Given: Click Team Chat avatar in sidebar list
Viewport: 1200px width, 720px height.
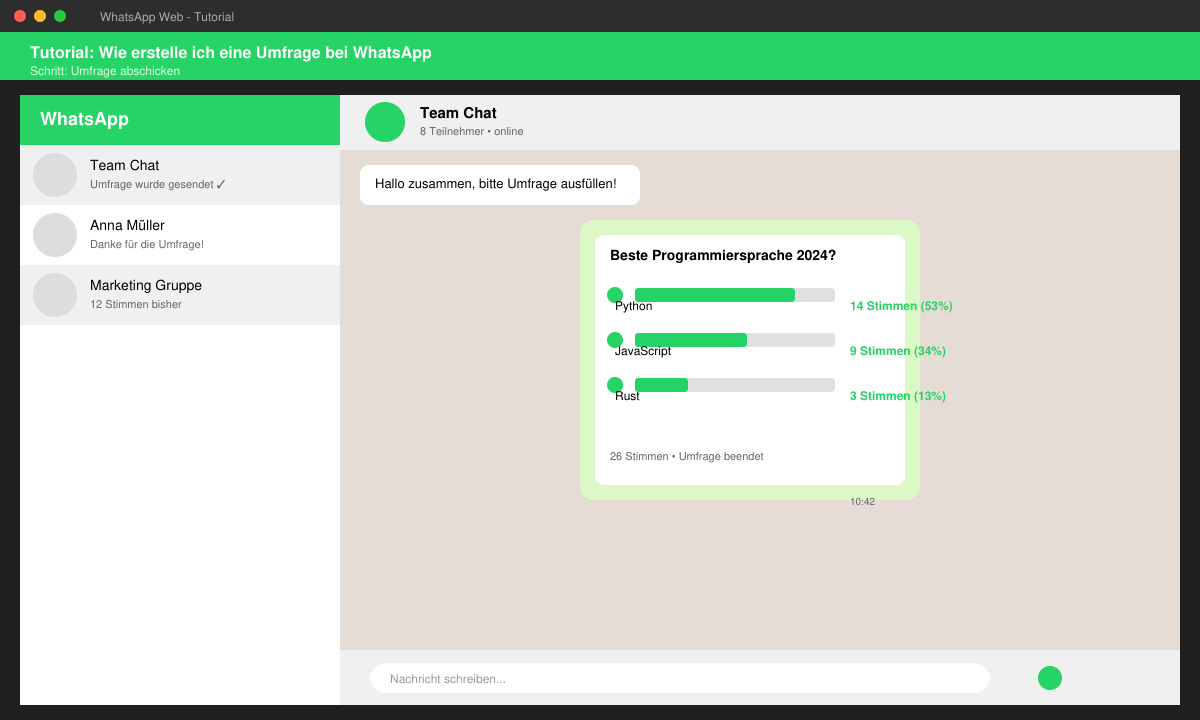Looking at the screenshot, I should click(55, 175).
